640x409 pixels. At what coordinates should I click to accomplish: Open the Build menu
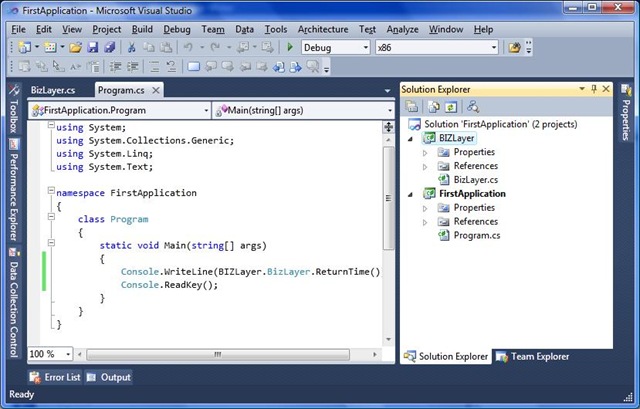[142, 29]
